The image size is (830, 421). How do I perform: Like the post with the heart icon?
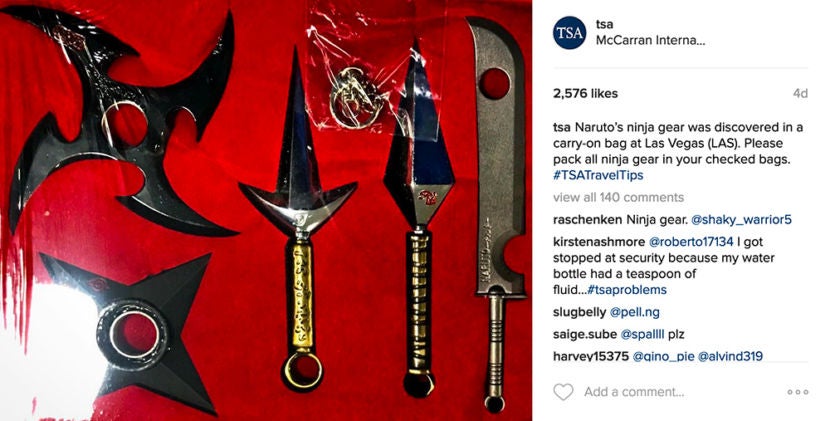click(563, 392)
